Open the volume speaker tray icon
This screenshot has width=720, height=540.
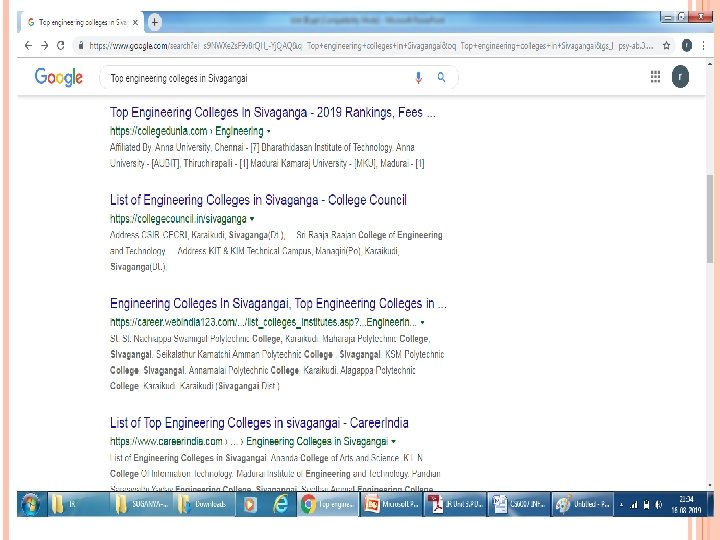coord(659,505)
